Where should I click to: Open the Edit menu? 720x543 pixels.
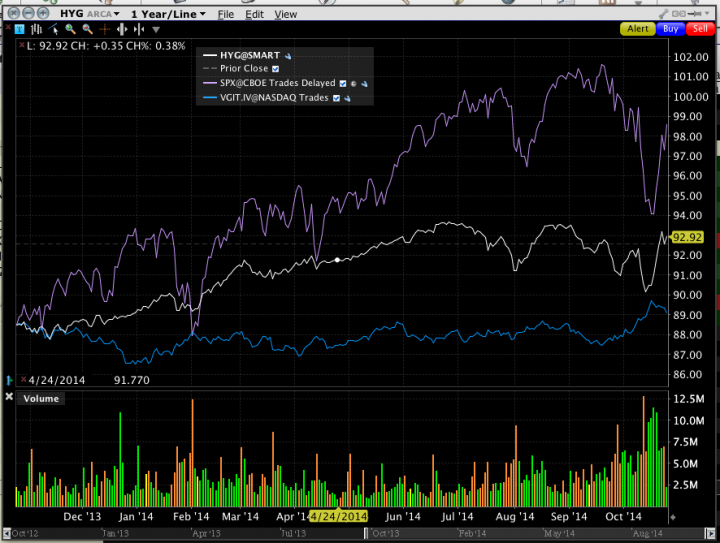point(254,14)
